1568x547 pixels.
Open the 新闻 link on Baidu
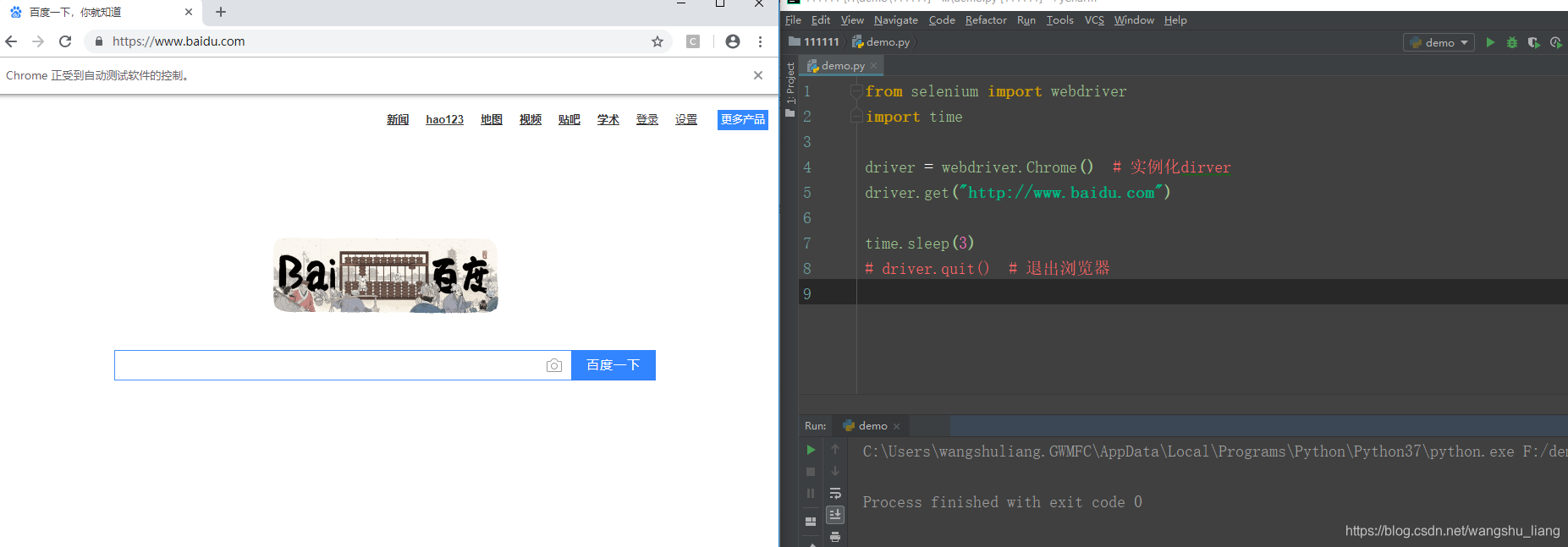pyautogui.click(x=398, y=120)
